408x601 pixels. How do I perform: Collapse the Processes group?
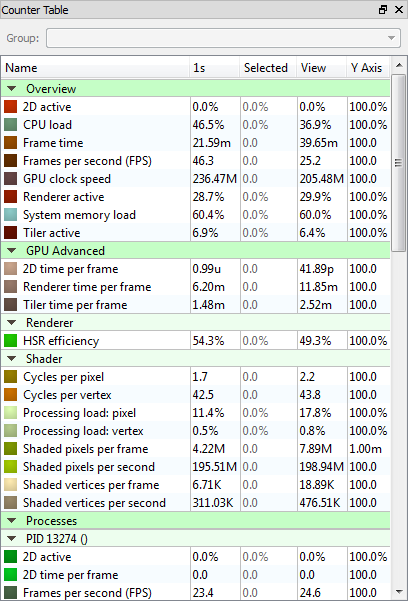click(x=12, y=521)
